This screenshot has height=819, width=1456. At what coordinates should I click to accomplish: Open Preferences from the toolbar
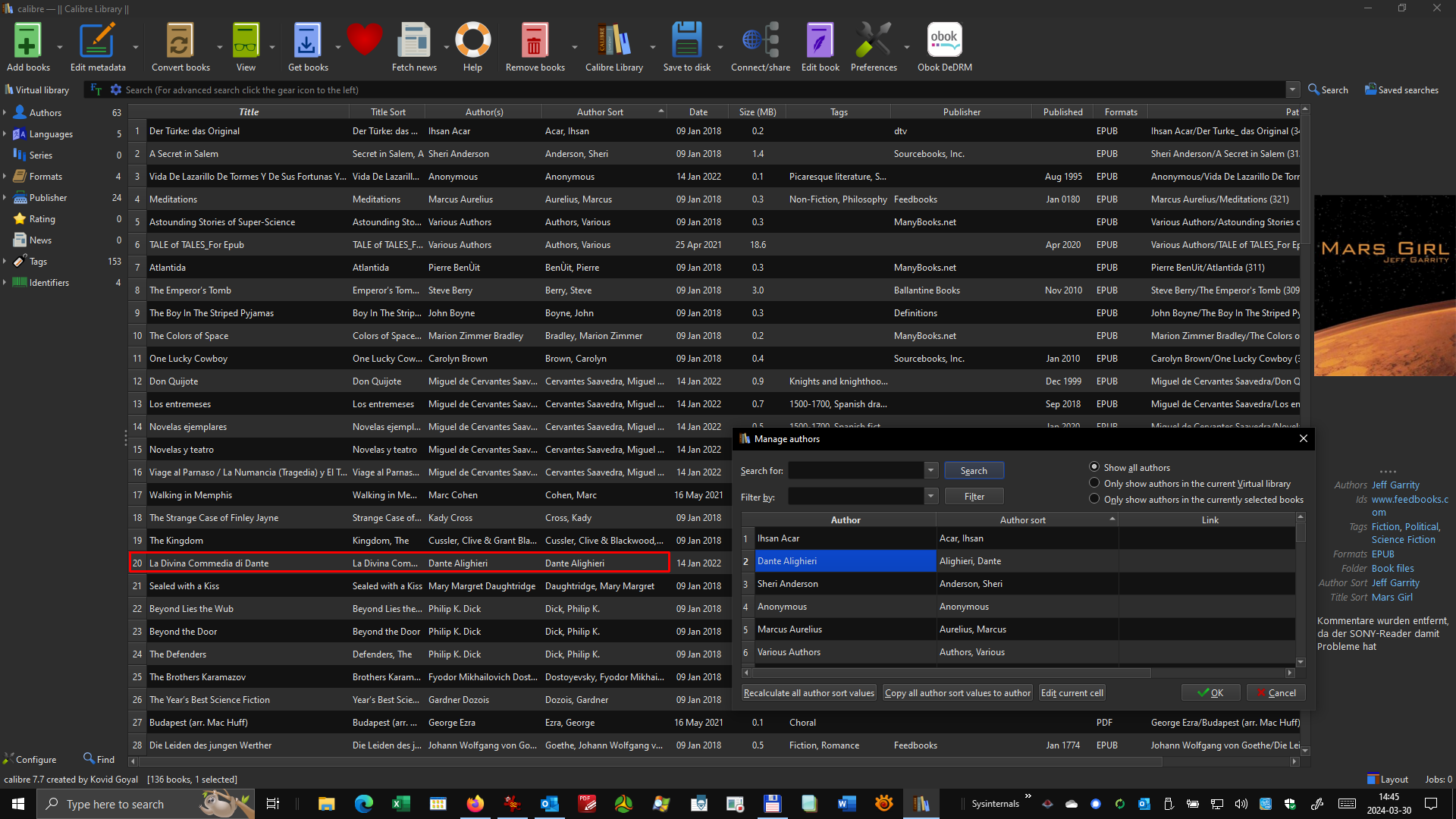[x=873, y=42]
